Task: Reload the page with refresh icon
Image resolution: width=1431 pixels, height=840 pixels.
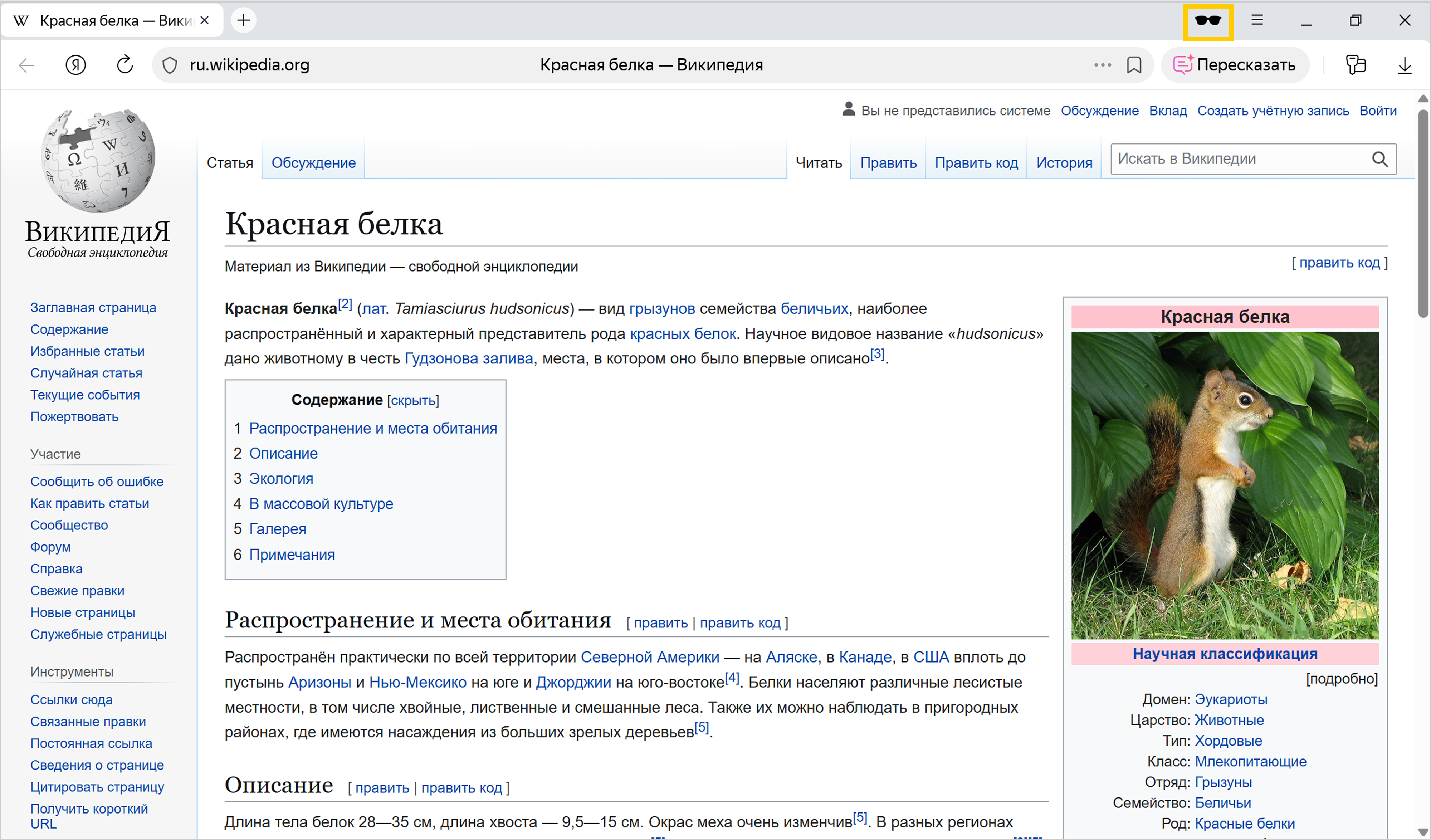Action: coord(124,65)
